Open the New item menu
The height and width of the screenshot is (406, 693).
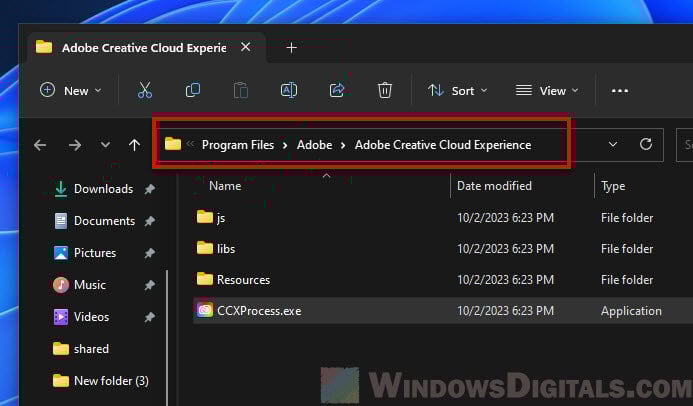[71, 91]
